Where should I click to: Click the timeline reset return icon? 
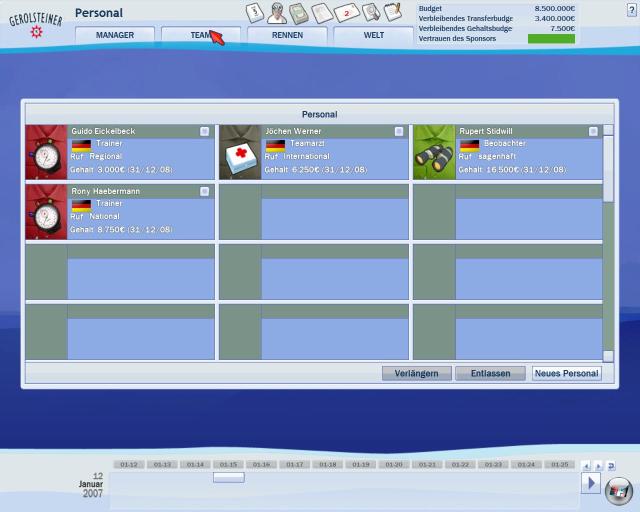pos(611,465)
